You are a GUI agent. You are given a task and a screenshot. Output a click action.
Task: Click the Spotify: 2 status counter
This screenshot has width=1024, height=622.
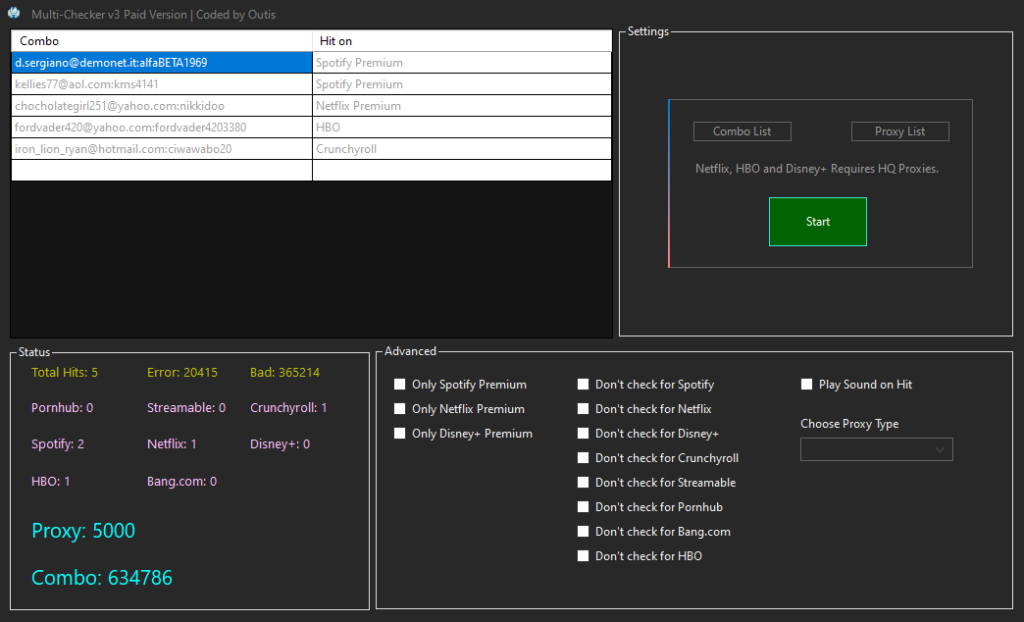coord(57,444)
